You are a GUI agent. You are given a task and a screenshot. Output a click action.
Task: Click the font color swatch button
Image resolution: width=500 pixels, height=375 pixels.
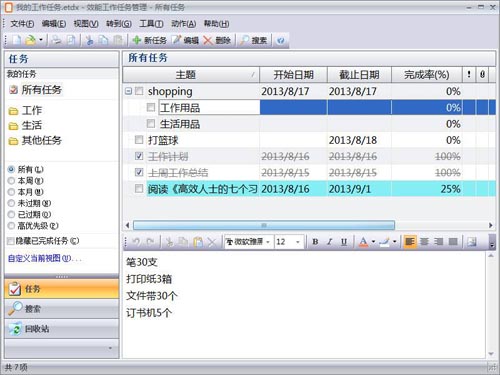(363, 242)
